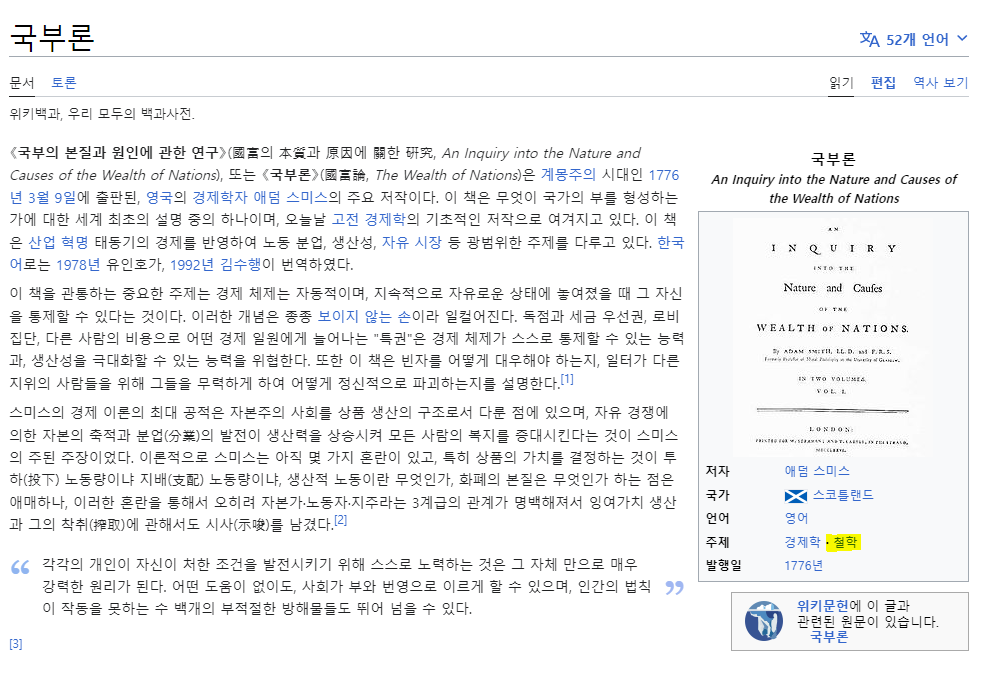Open the 위키문헌 link
Image resolution: width=1008 pixels, height=683 pixels.
pyautogui.click(x=822, y=606)
